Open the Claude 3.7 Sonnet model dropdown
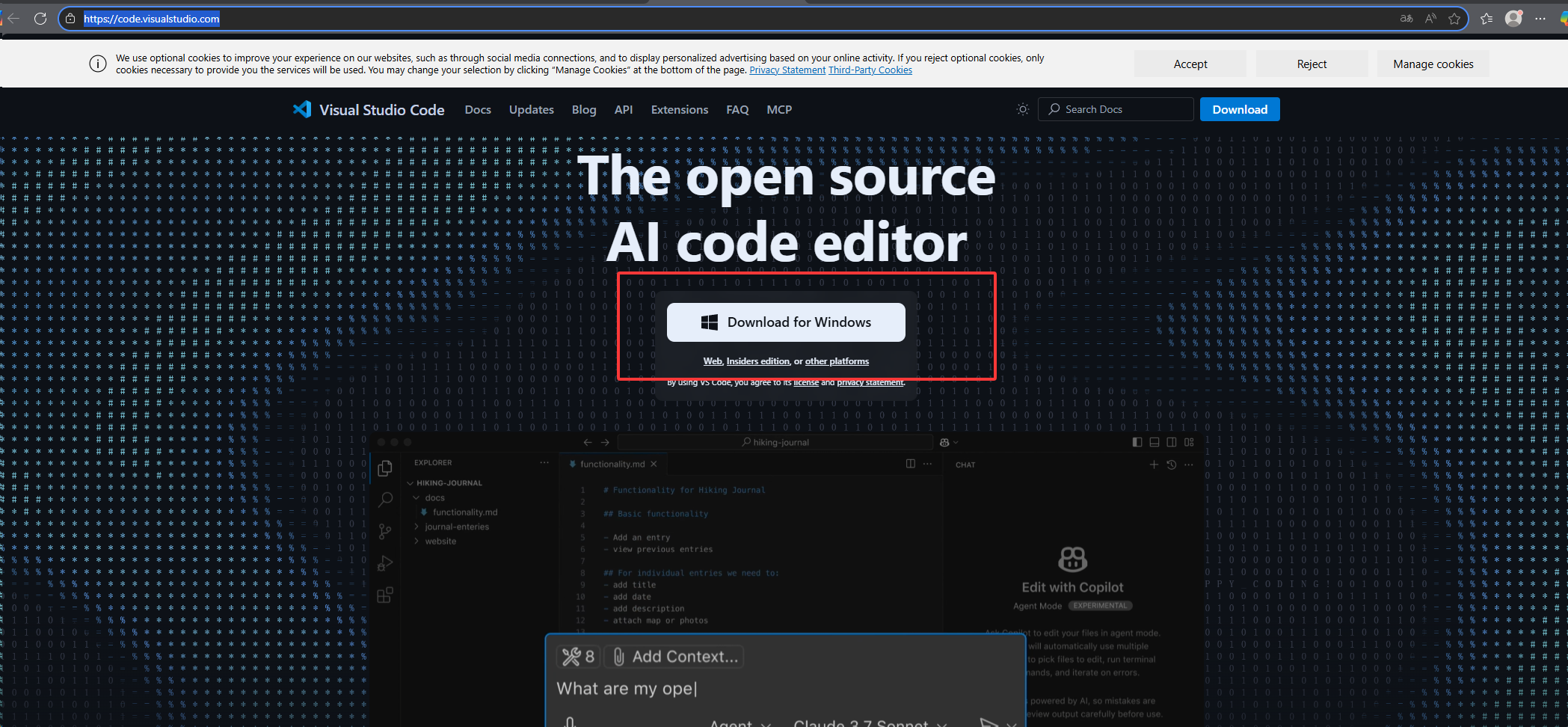1568x727 pixels. (870, 723)
